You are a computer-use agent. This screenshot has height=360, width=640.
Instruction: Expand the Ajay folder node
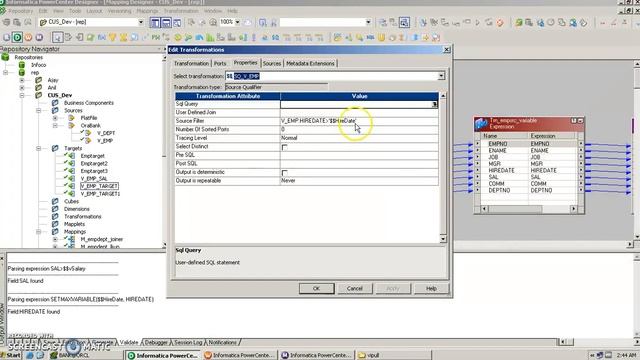tap(22, 80)
